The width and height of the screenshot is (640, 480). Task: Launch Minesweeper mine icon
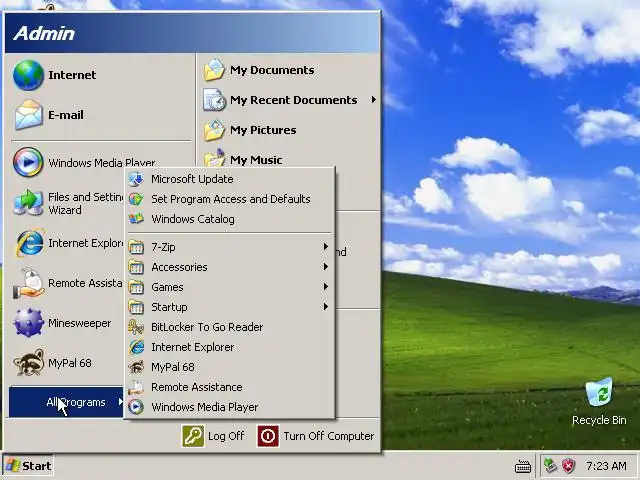pos(28,323)
